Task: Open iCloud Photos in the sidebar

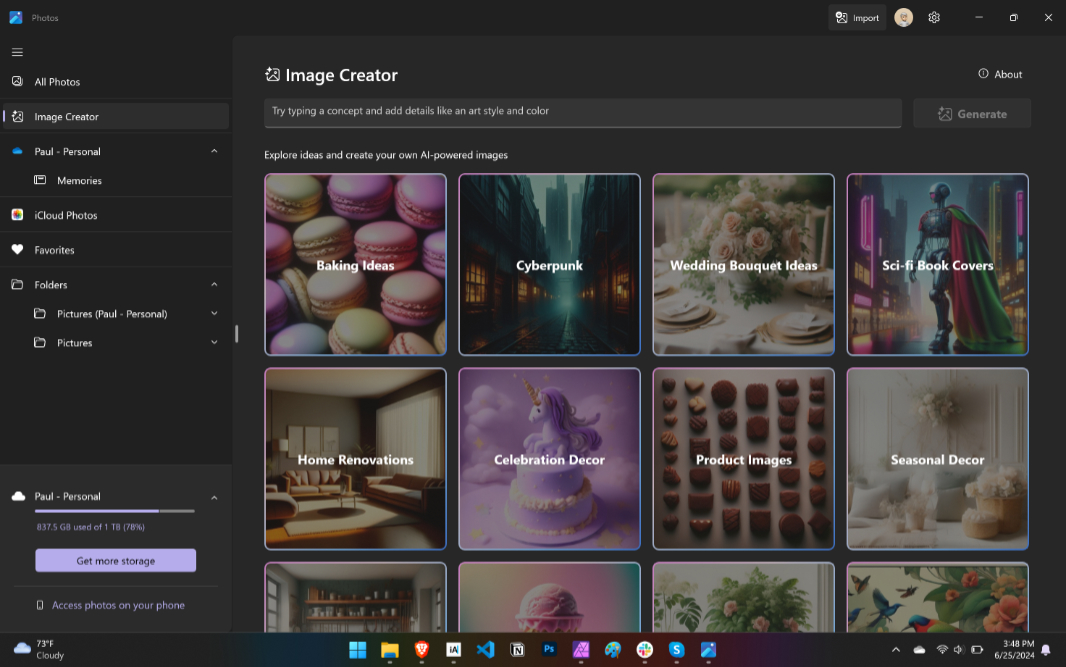Action: [x=116, y=215]
